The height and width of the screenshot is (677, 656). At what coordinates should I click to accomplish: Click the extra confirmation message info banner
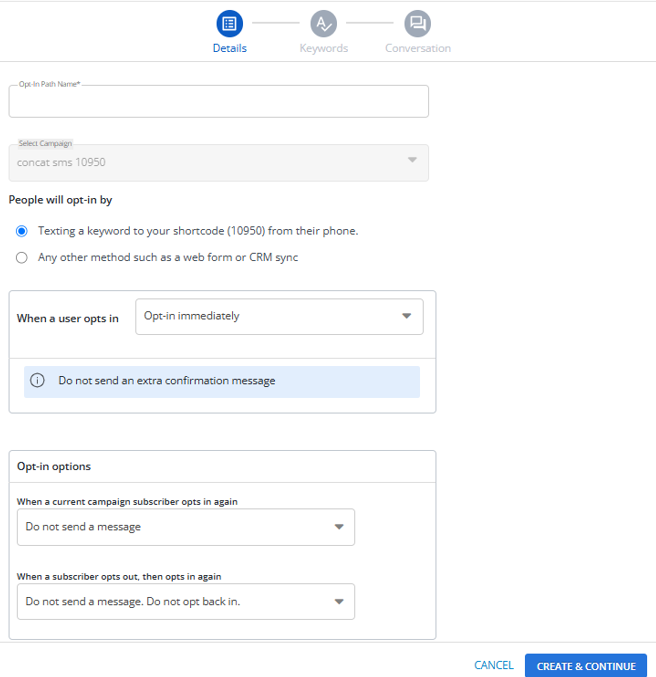point(222,381)
